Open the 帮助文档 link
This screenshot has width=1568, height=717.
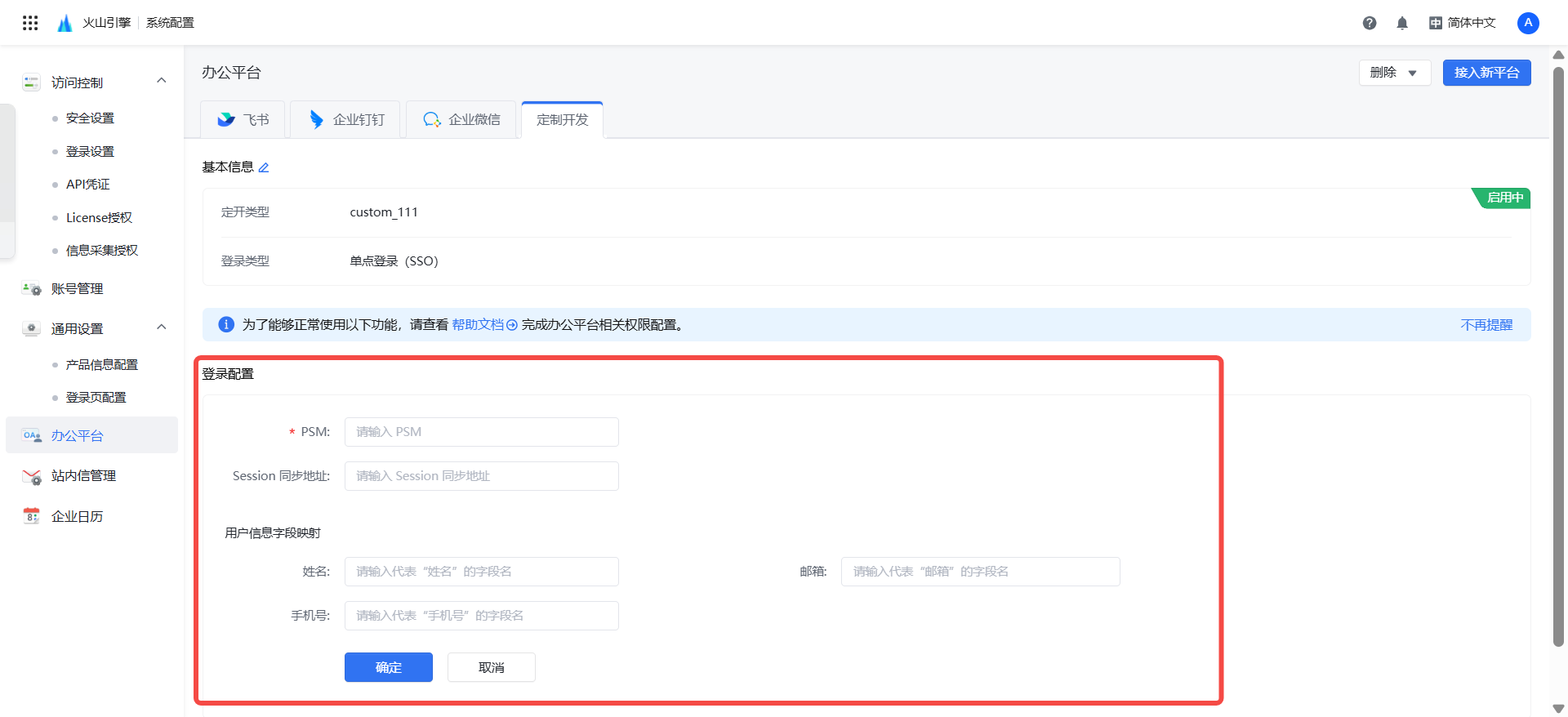click(x=484, y=325)
